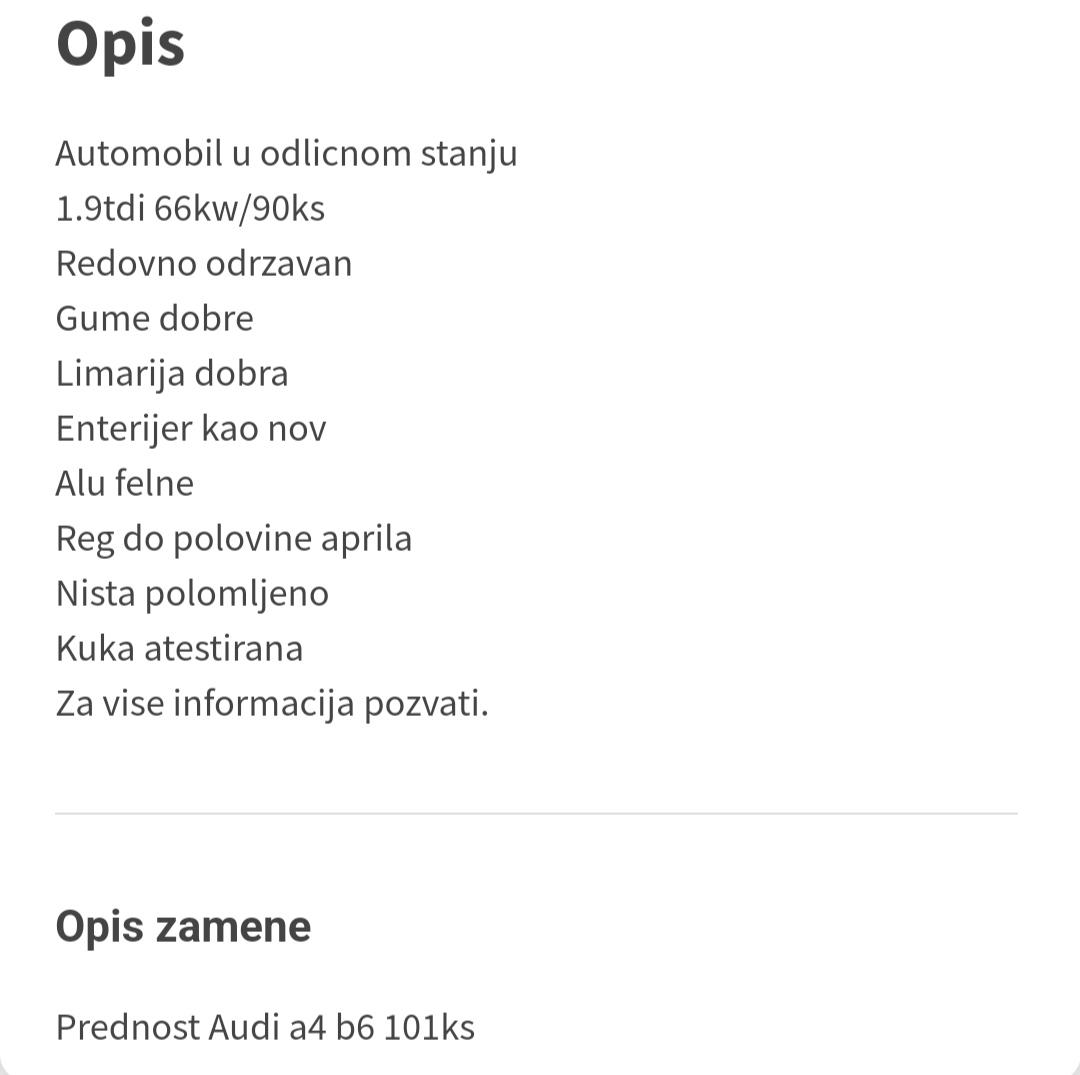
Task: Select the line 'Automobil u odlicnom stanju'
Action: click(287, 154)
